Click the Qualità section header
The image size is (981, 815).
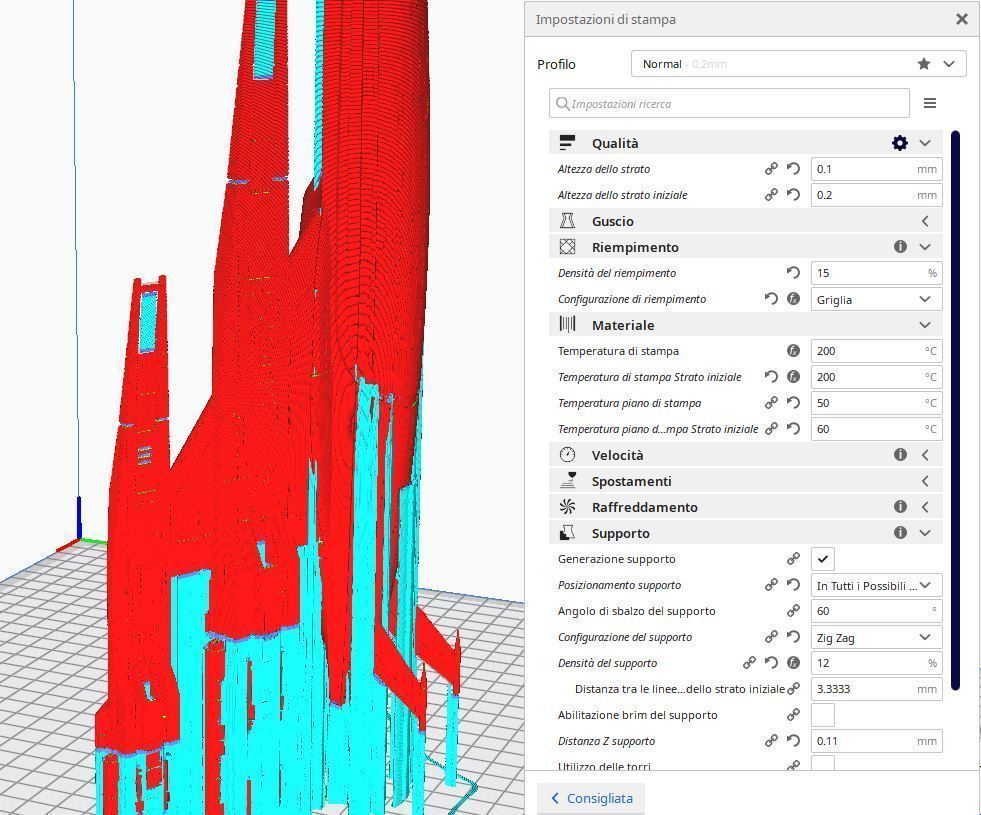click(746, 143)
